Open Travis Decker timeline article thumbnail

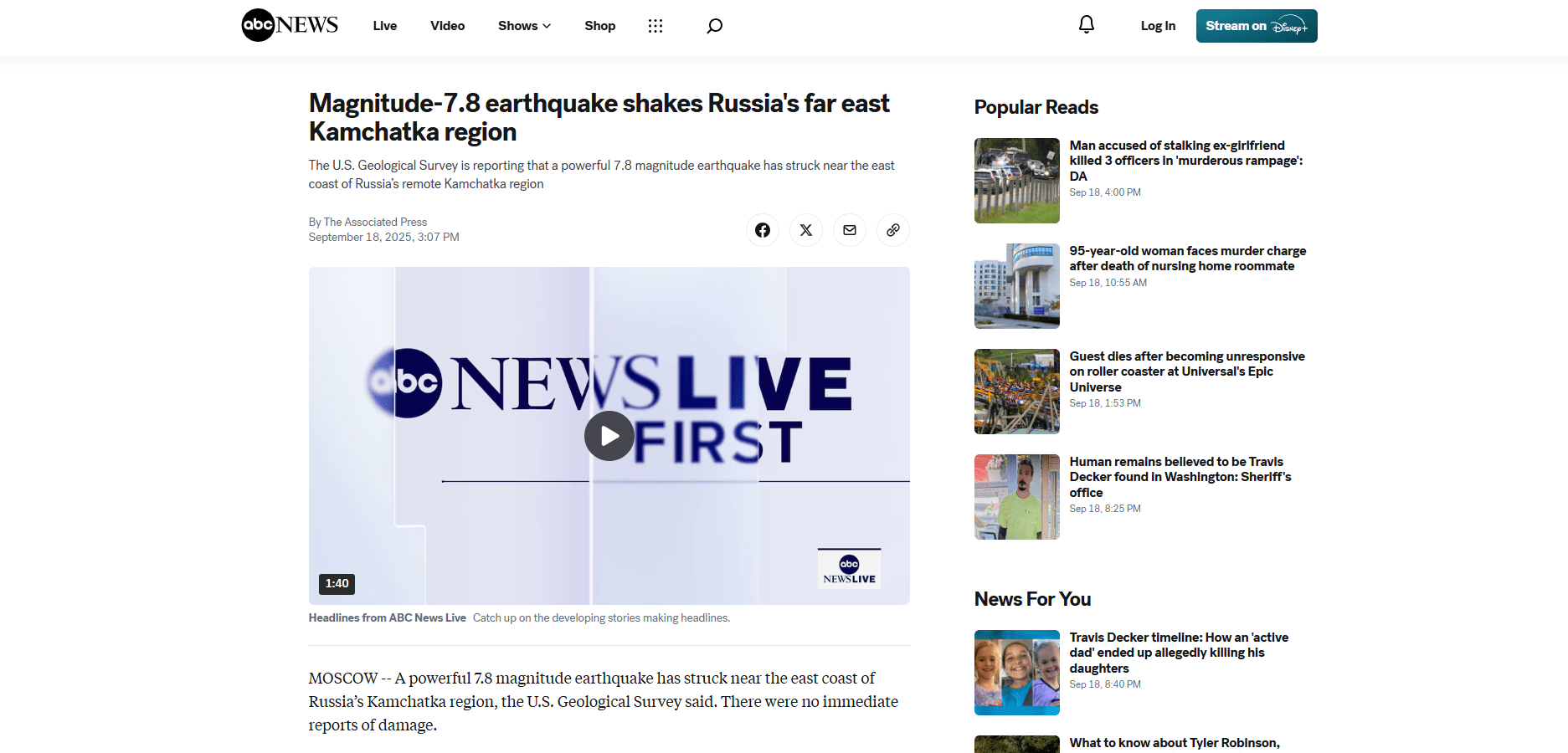point(1017,673)
